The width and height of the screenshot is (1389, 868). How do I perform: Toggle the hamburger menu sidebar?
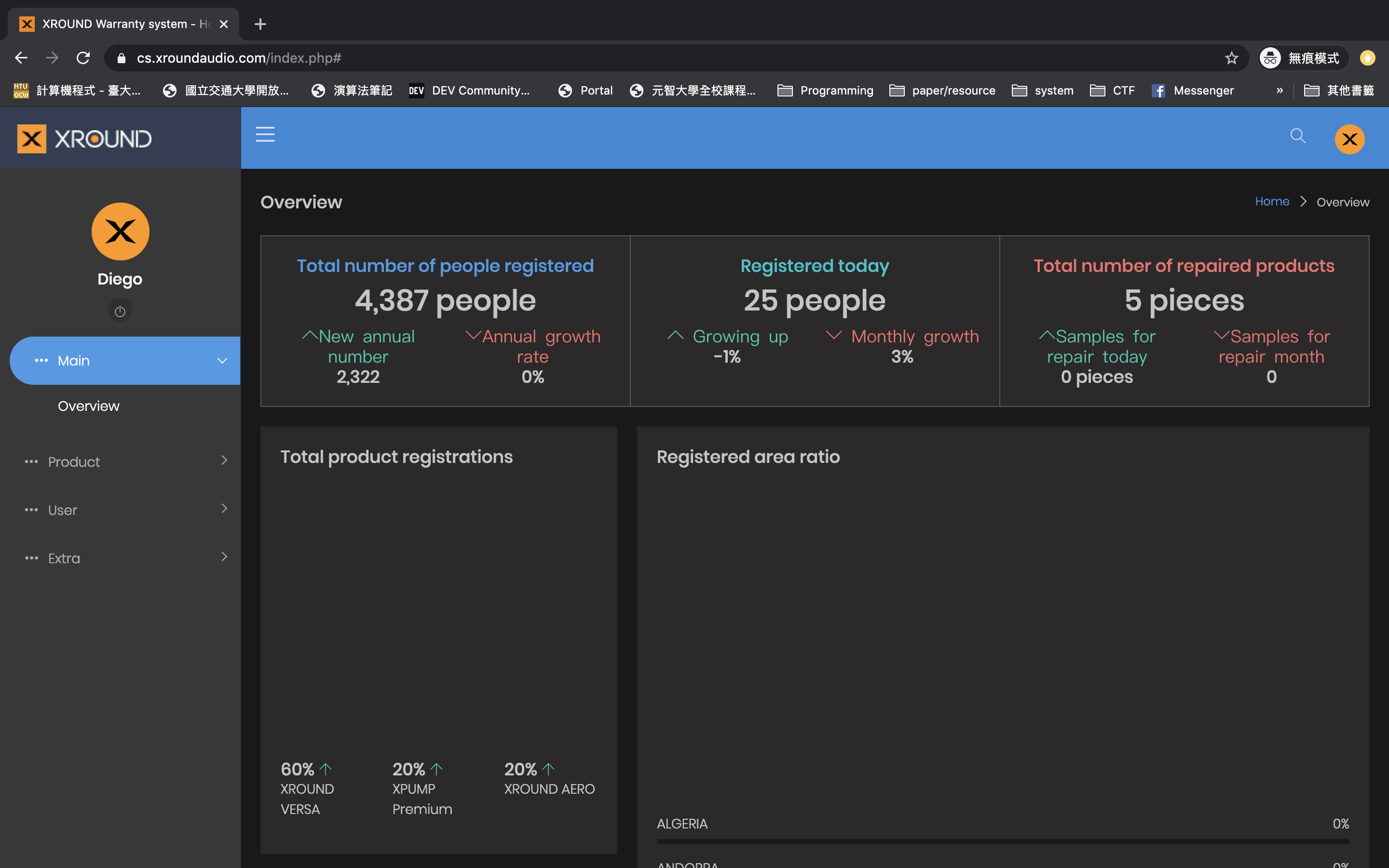pos(265,135)
